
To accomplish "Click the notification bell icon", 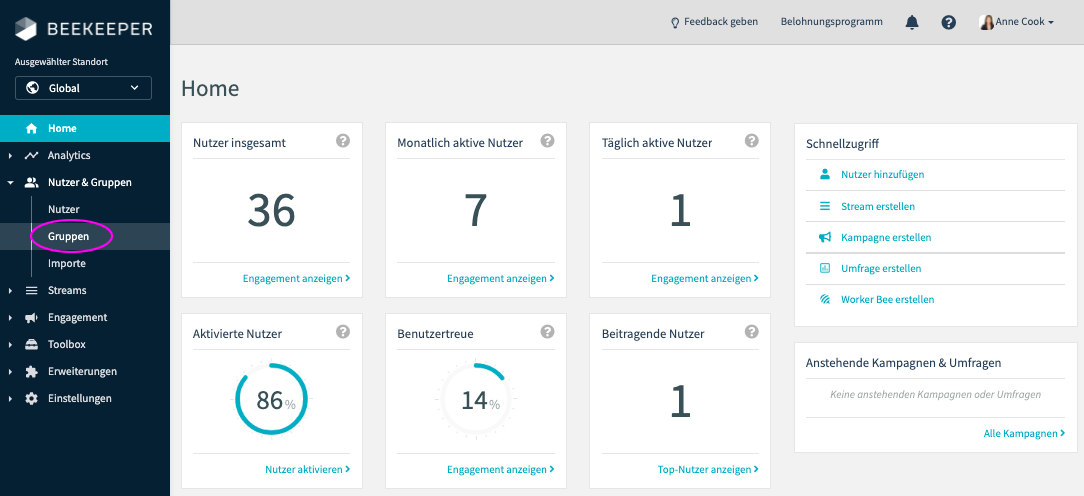I will [x=912, y=22].
